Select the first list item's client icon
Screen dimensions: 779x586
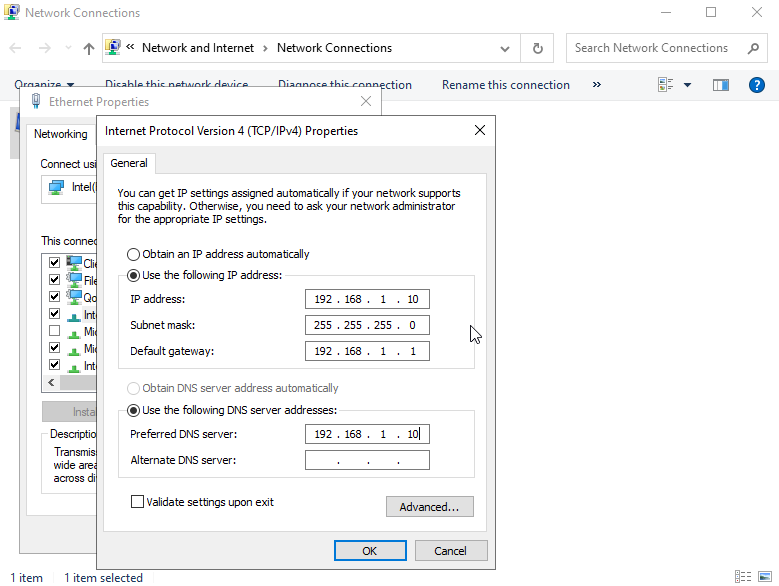[x=74, y=263]
